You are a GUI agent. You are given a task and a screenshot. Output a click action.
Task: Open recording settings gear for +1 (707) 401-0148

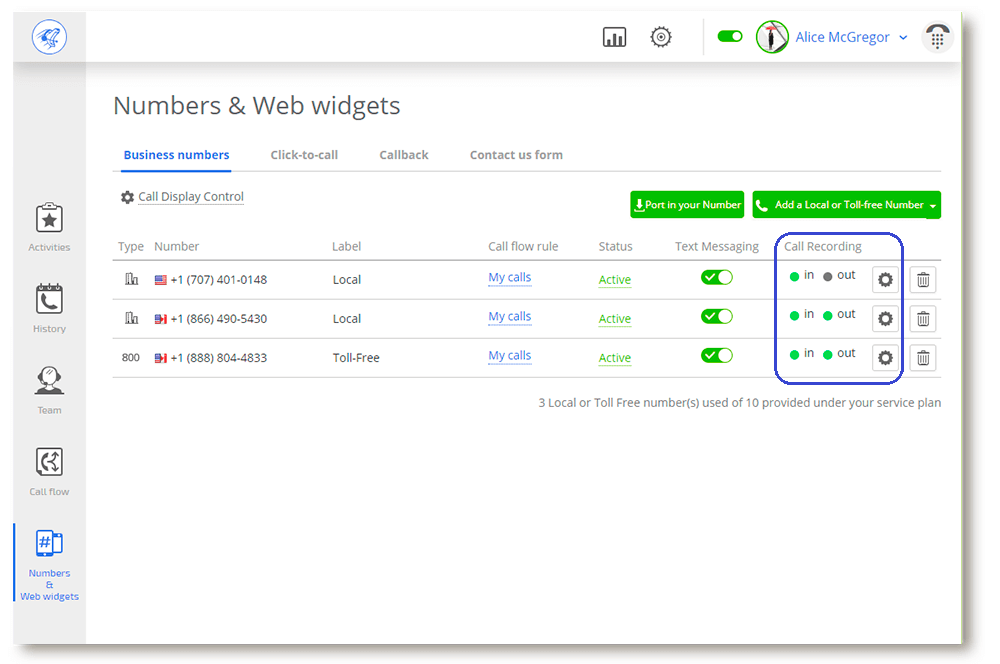pos(885,279)
